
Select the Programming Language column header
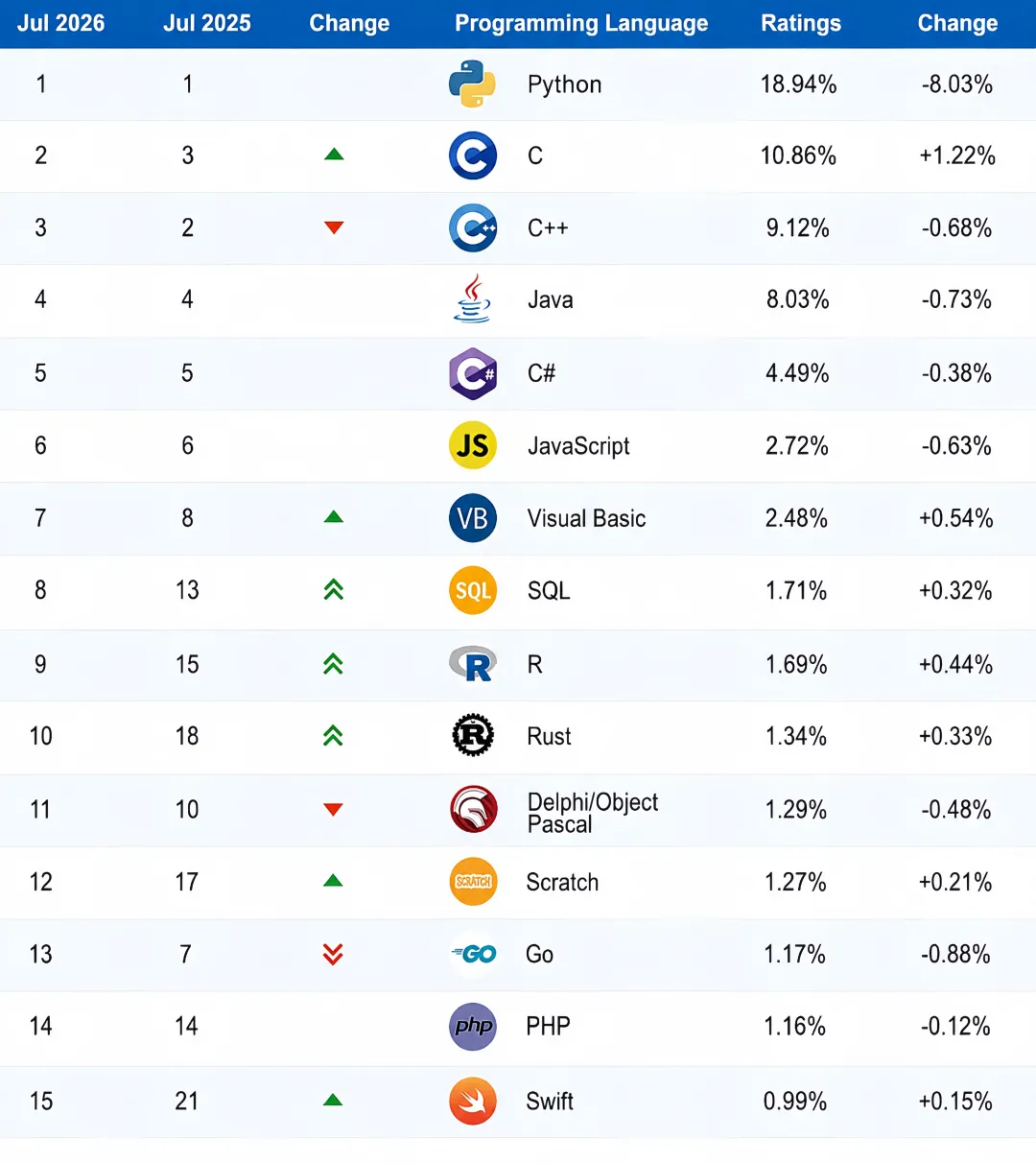coord(581,23)
